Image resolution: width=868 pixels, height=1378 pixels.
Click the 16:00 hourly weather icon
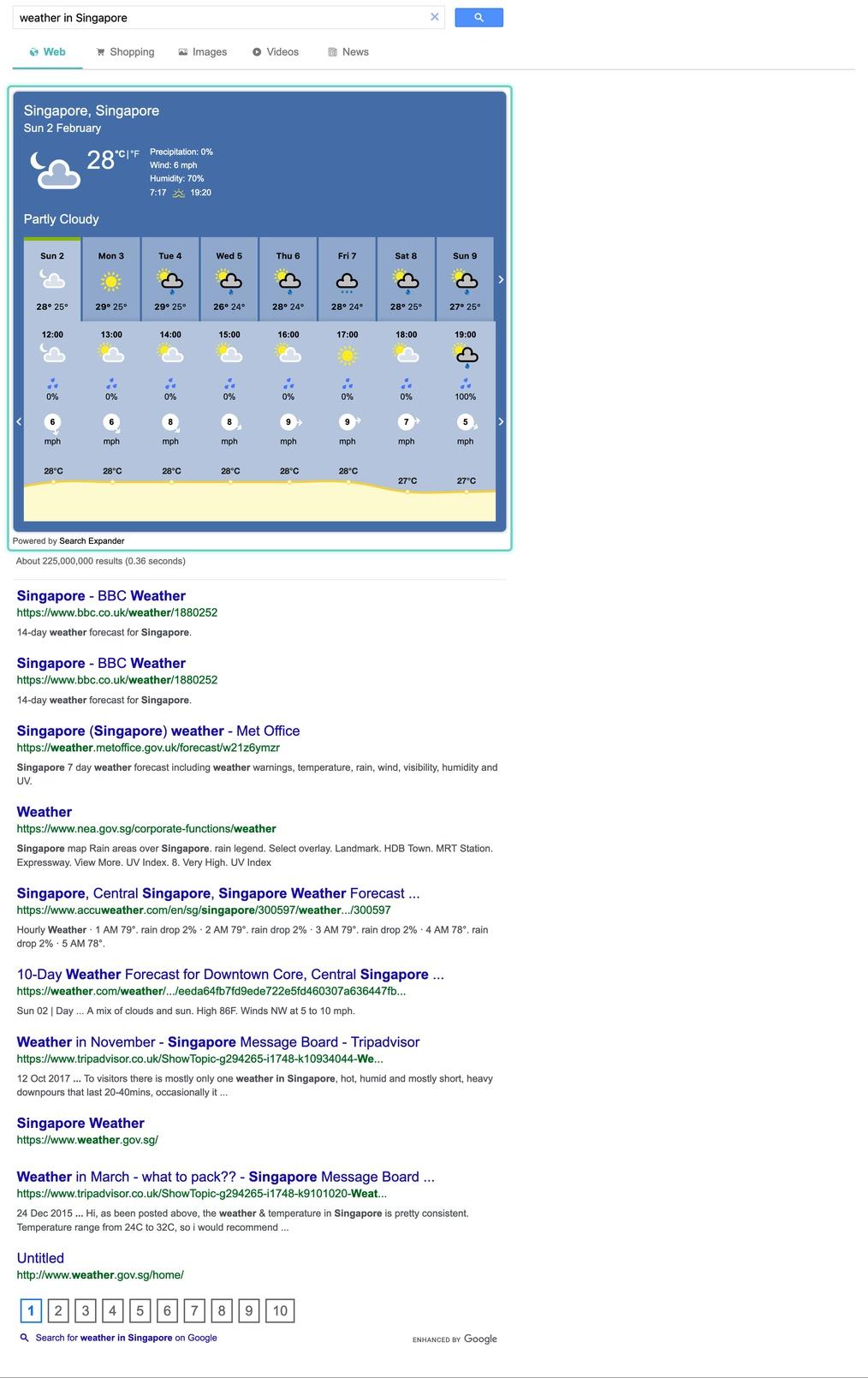pyautogui.click(x=288, y=353)
